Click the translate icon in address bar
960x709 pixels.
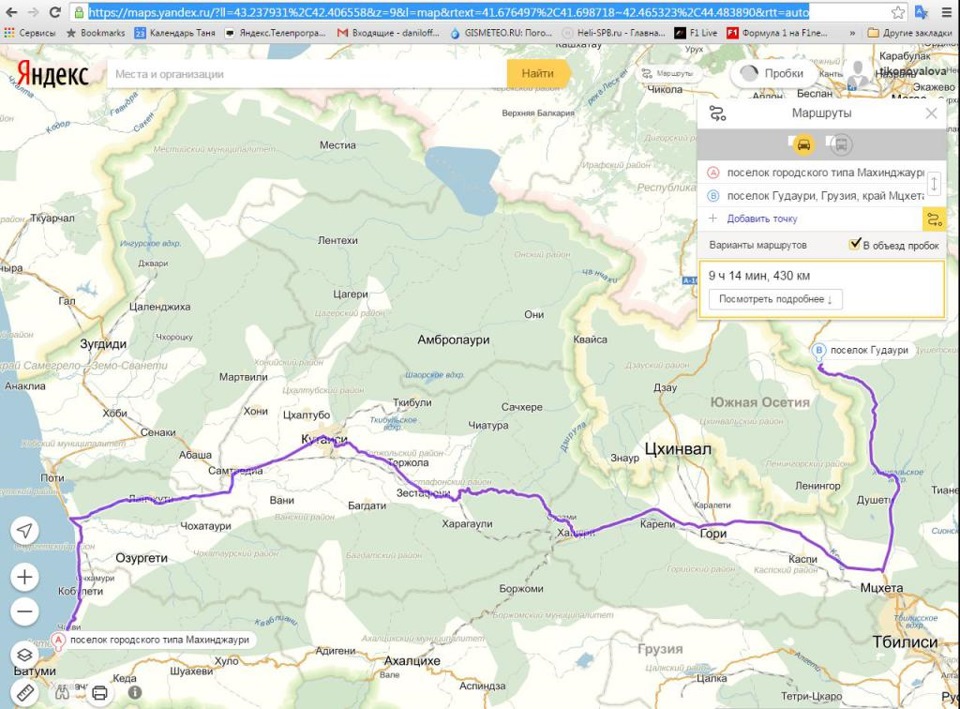[x=921, y=12]
